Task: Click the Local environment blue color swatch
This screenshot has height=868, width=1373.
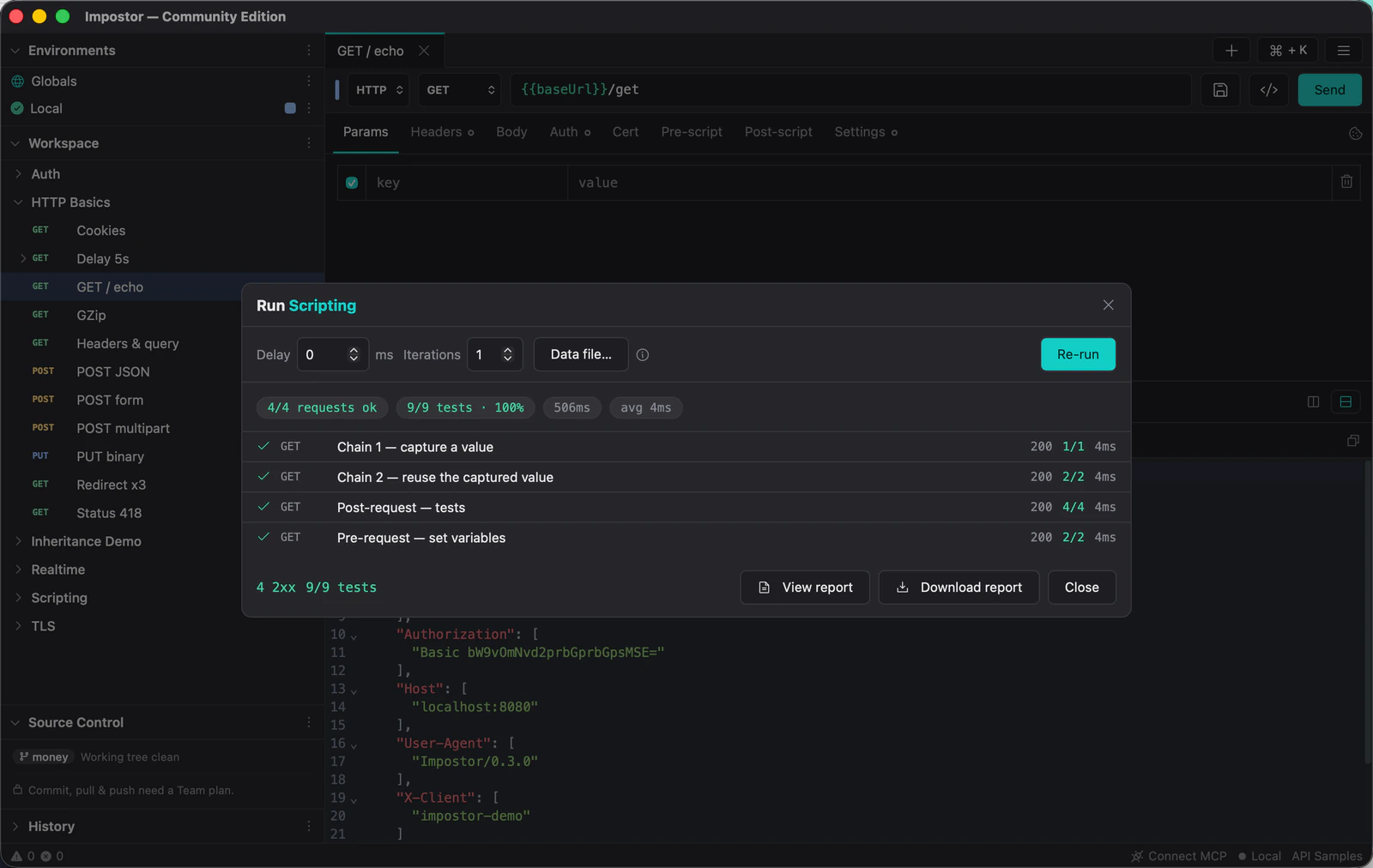Action: (x=290, y=108)
